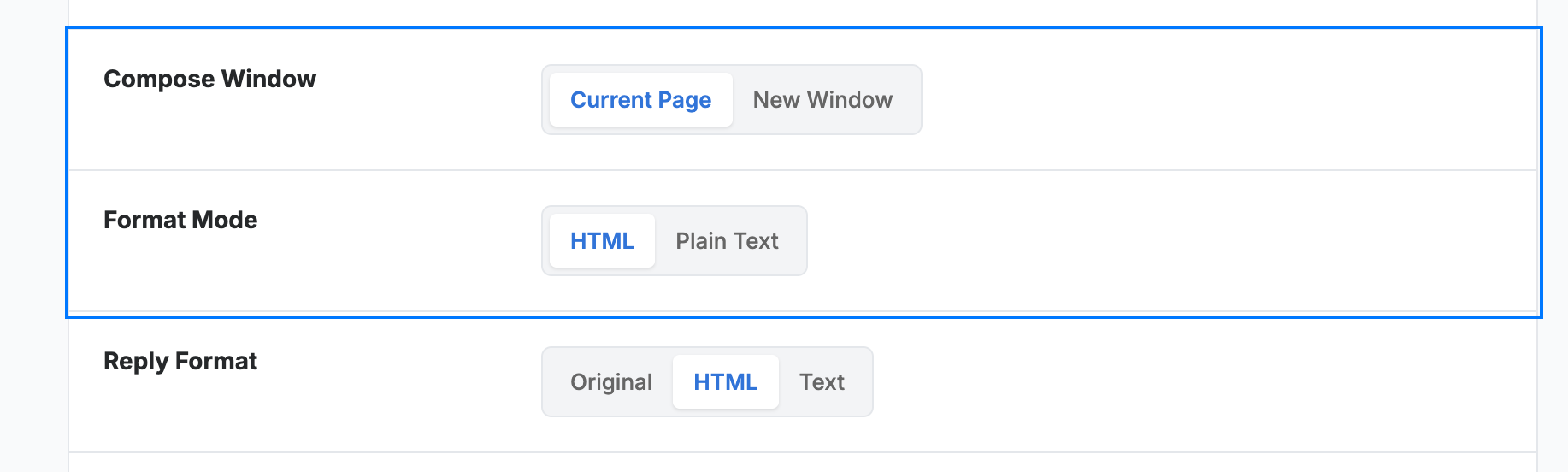Click the Format Mode setting label
Image resolution: width=1568 pixels, height=472 pixels.
click(x=180, y=220)
